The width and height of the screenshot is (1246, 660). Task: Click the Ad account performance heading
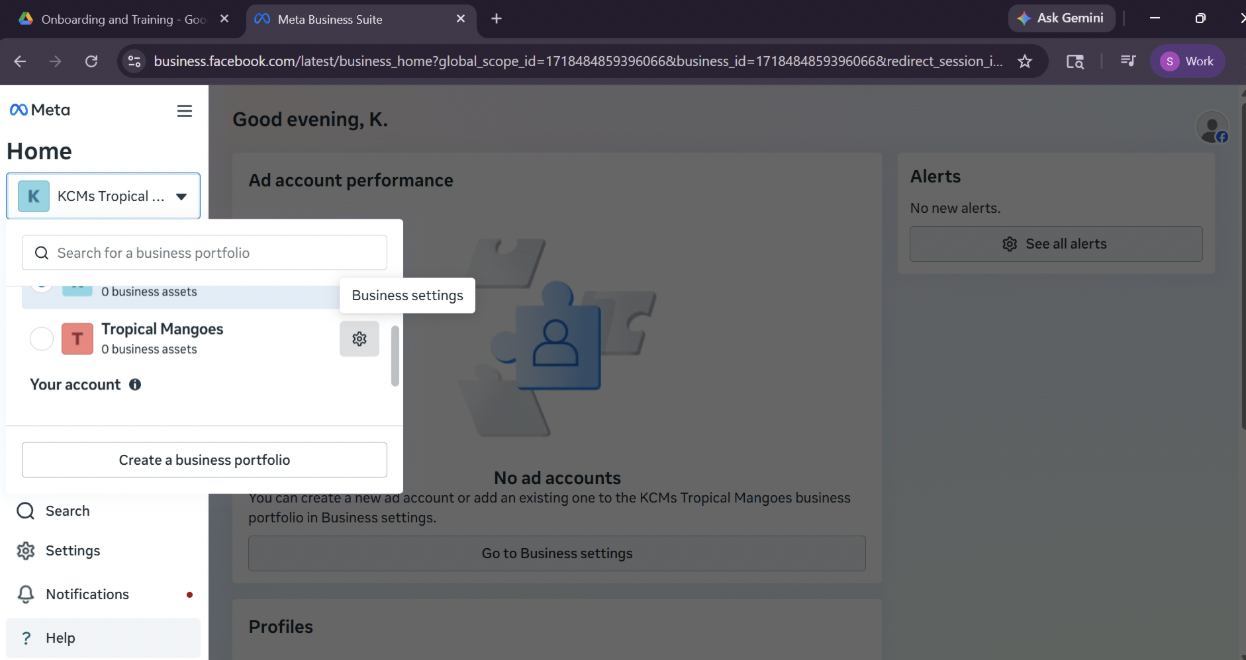point(351,181)
